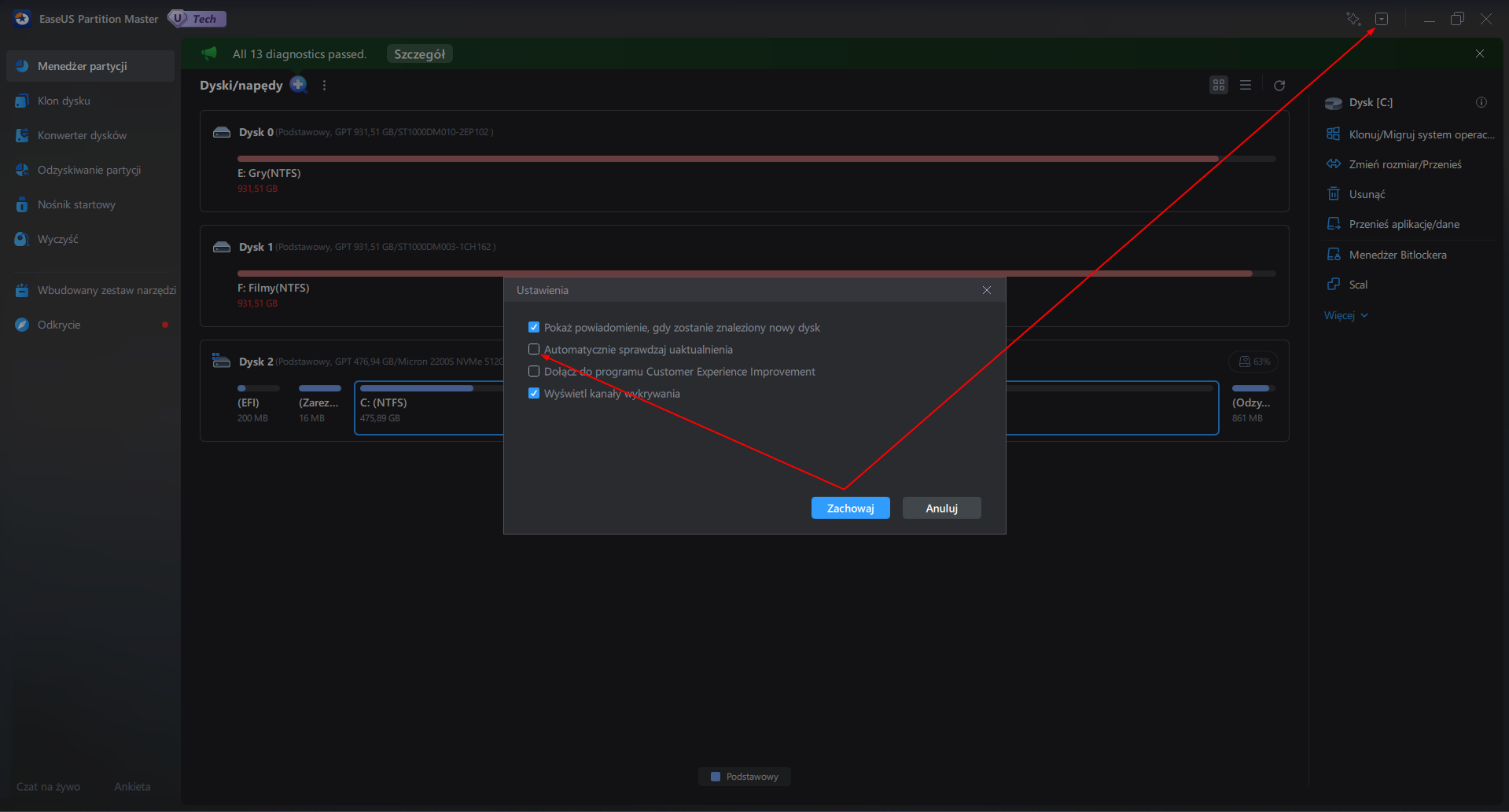Click the Dysk 1 drive icon
This screenshot has height=812, width=1509.
[x=222, y=247]
